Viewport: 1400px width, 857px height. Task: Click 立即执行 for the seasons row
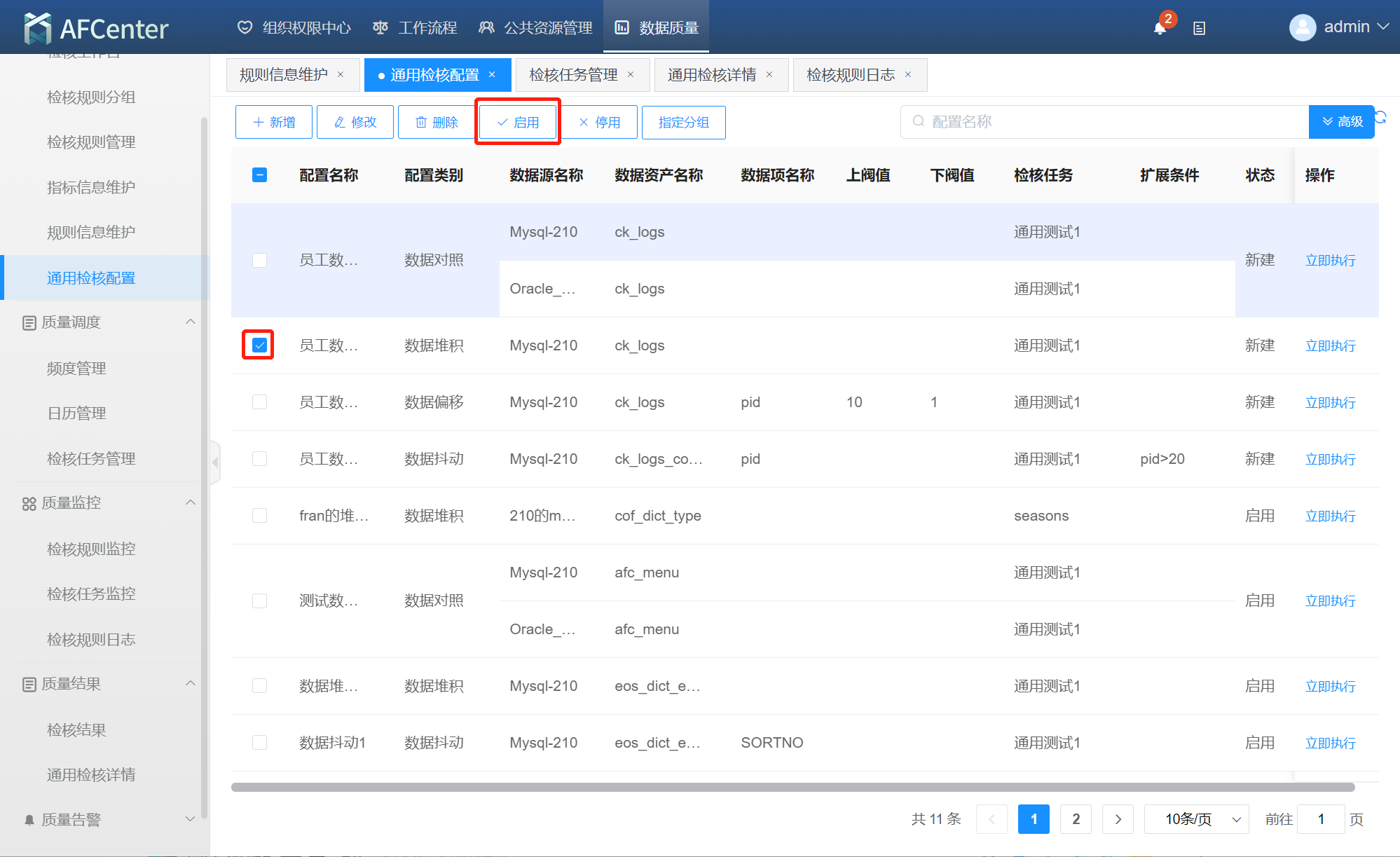coord(1330,516)
